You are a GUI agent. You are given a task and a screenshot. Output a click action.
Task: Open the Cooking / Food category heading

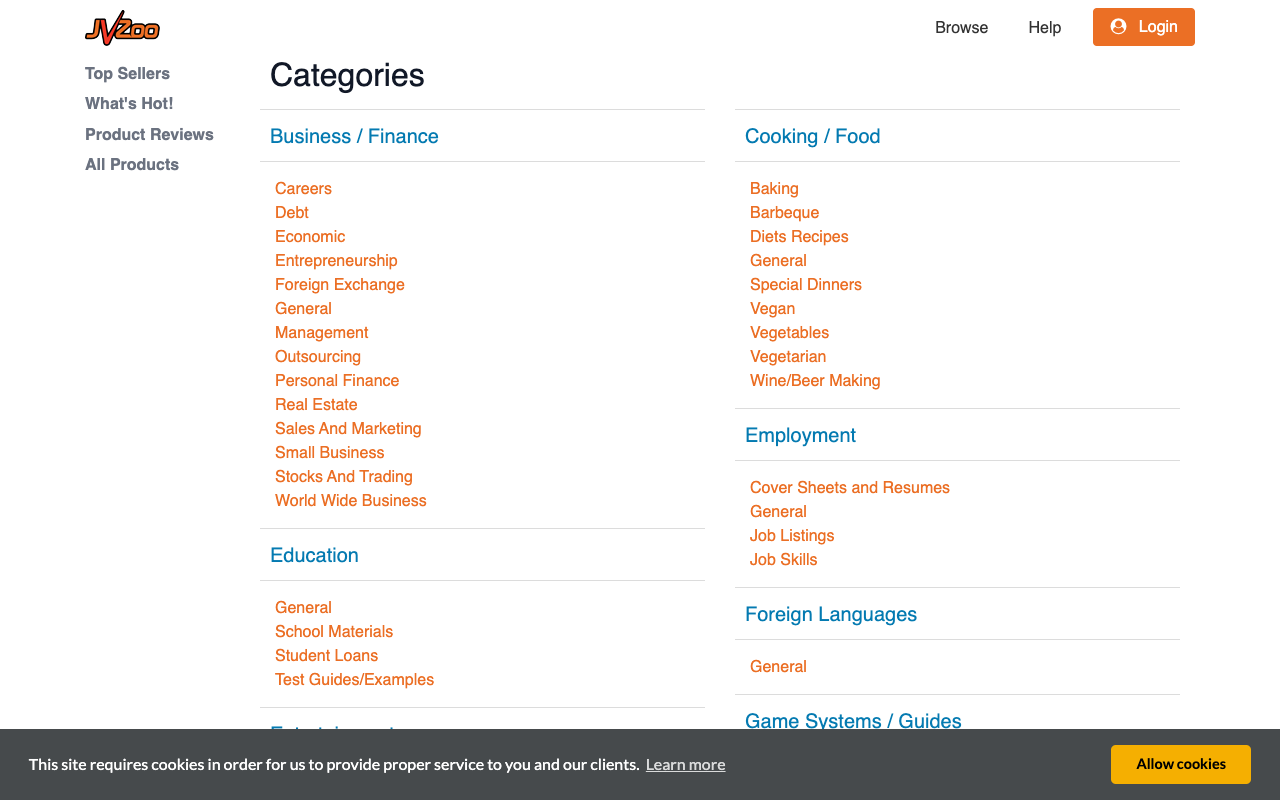click(812, 136)
